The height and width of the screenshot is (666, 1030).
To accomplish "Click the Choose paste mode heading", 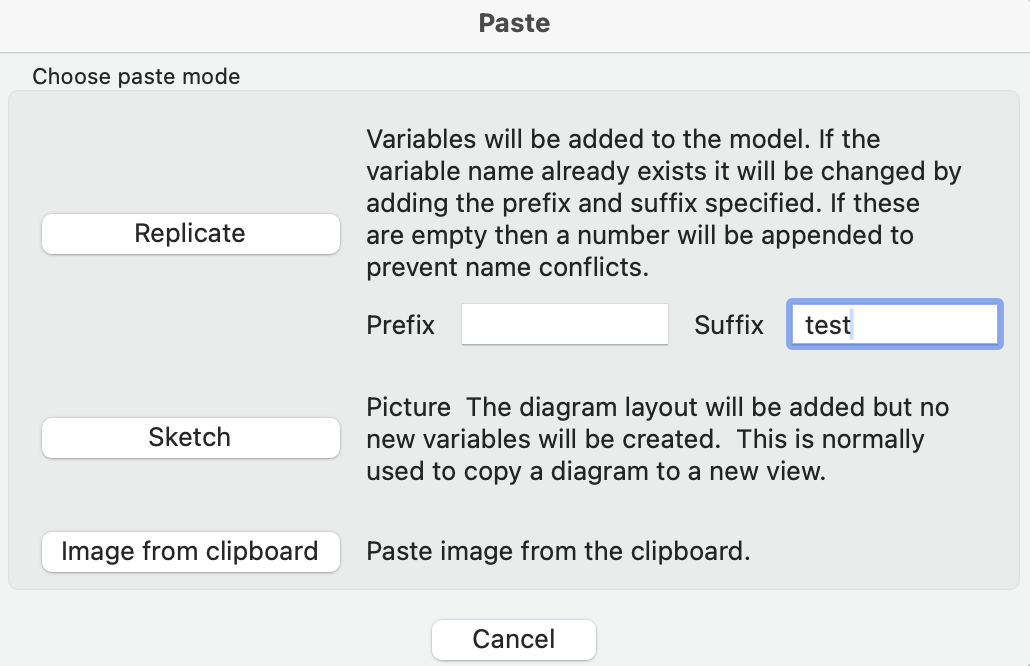I will pos(137,77).
